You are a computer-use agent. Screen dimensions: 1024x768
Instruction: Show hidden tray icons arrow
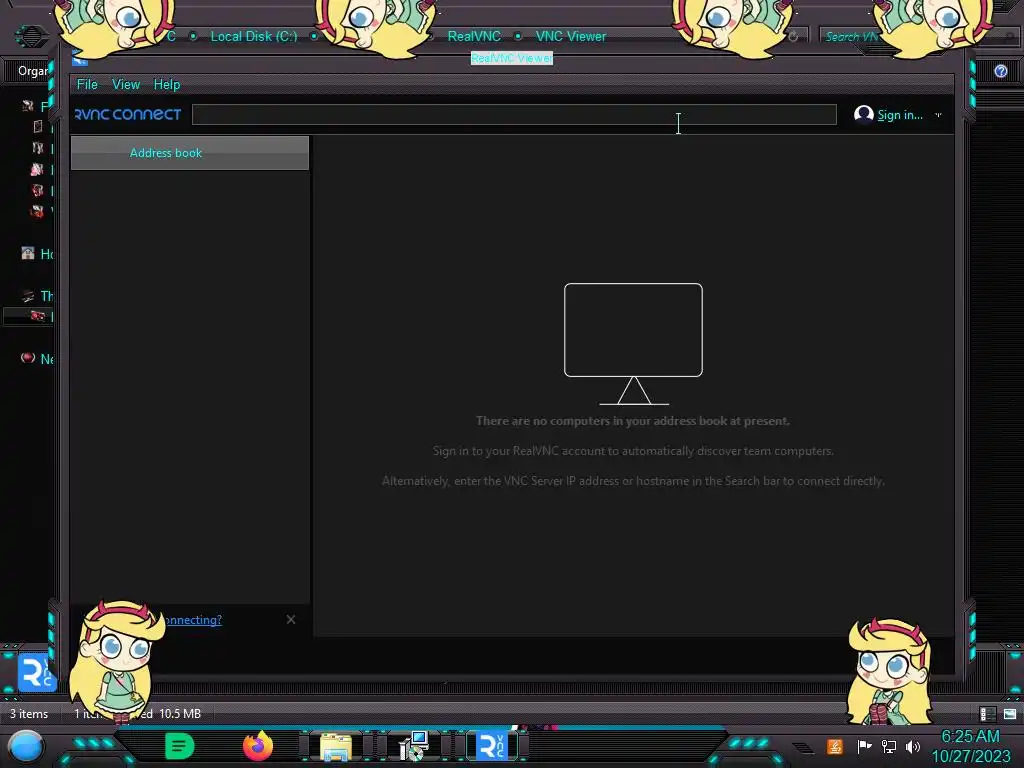(805, 748)
